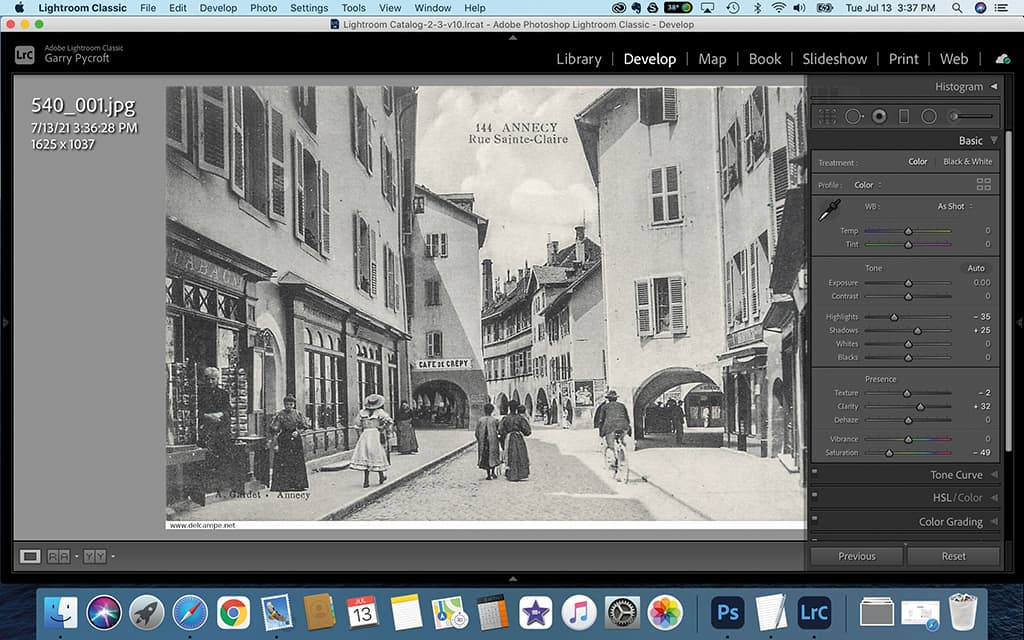Open the Profile Browser grid icon
The image size is (1024, 640).
pos(984,184)
